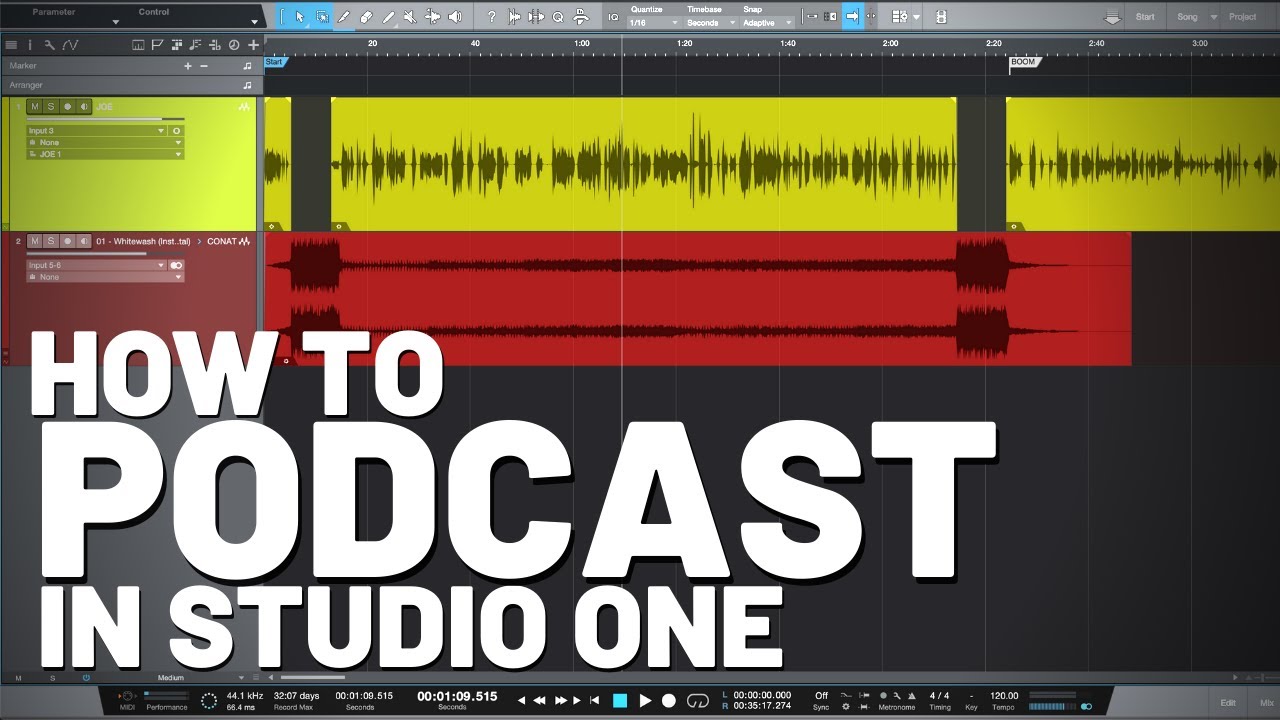This screenshot has width=1280, height=720.
Task: Solo the Whitewash track
Action: (51, 241)
